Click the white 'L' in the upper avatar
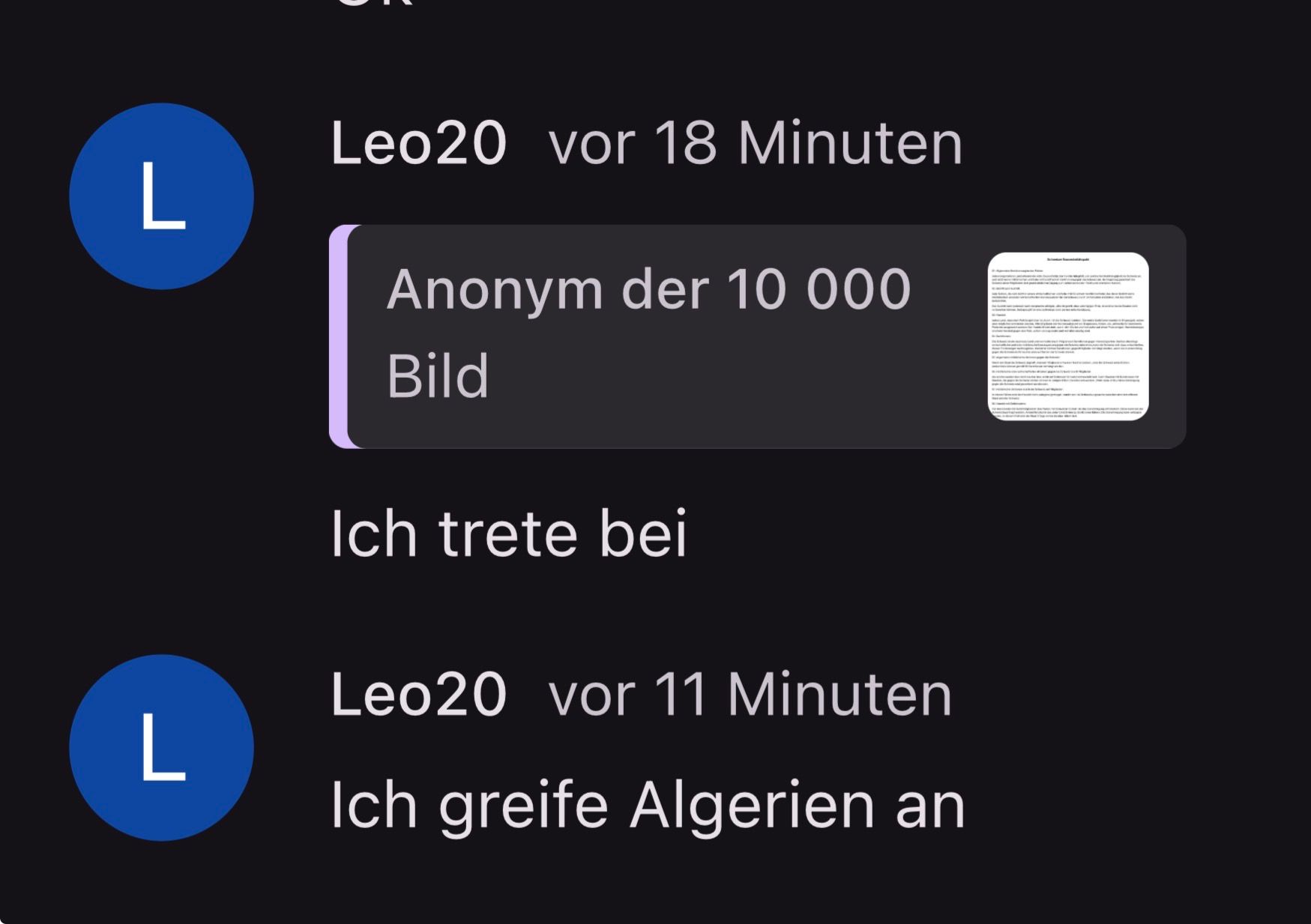The image size is (1311, 924). click(163, 195)
